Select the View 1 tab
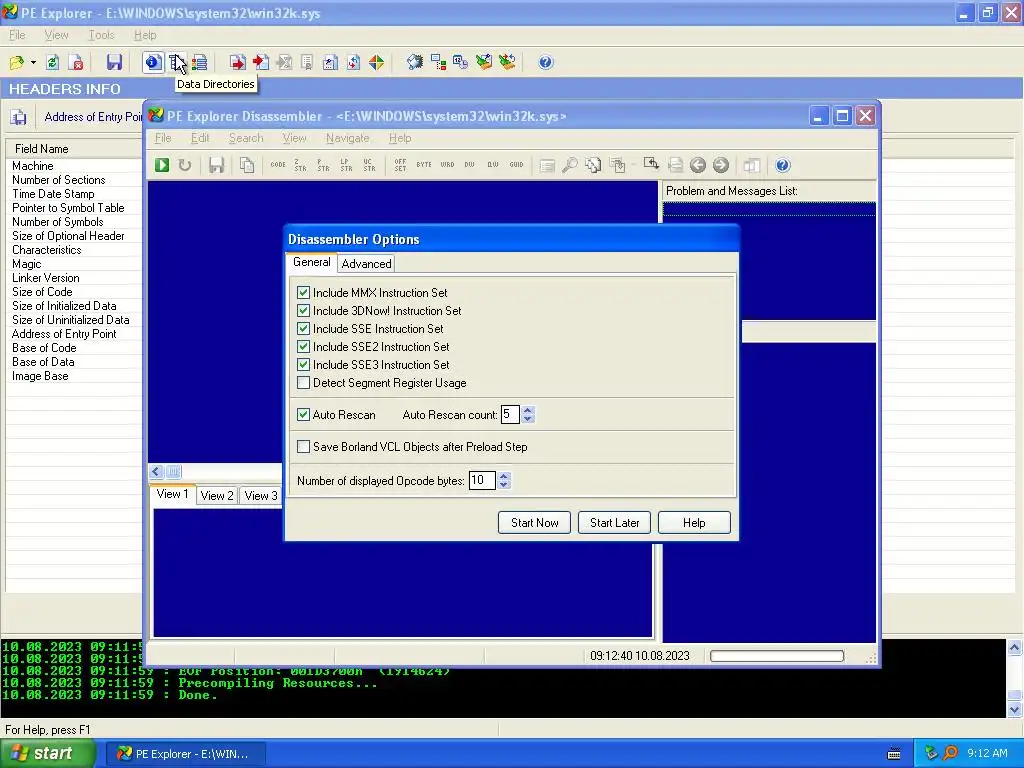The image size is (1024, 768). pyautogui.click(x=172, y=494)
